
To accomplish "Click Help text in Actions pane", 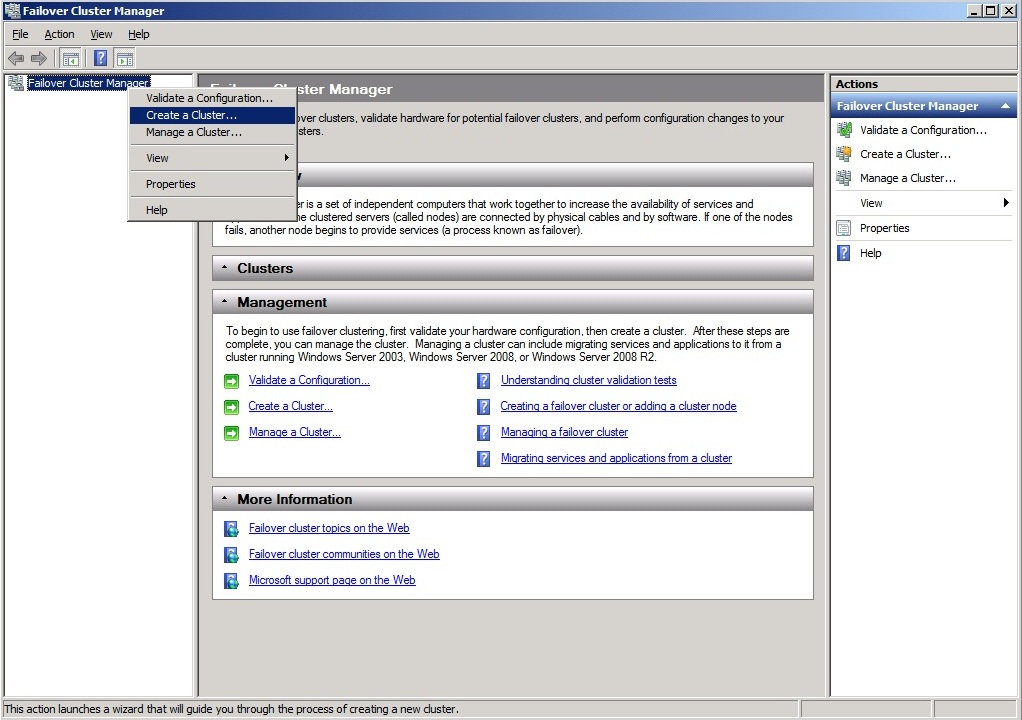I will click(x=871, y=253).
